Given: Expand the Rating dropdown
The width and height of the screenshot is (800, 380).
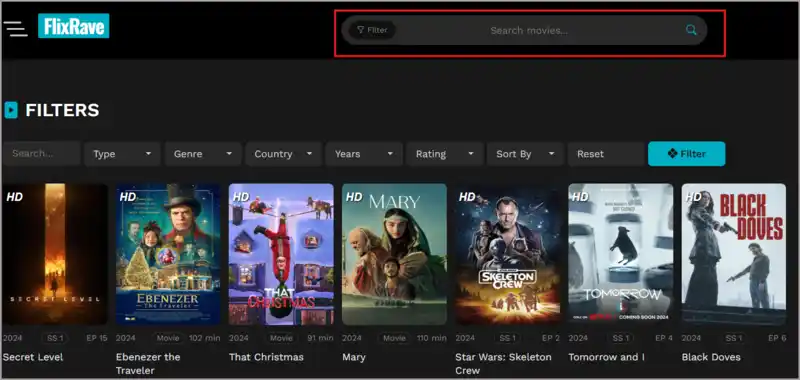Looking at the screenshot, I should pyautogui.click(x=444, y=154).
